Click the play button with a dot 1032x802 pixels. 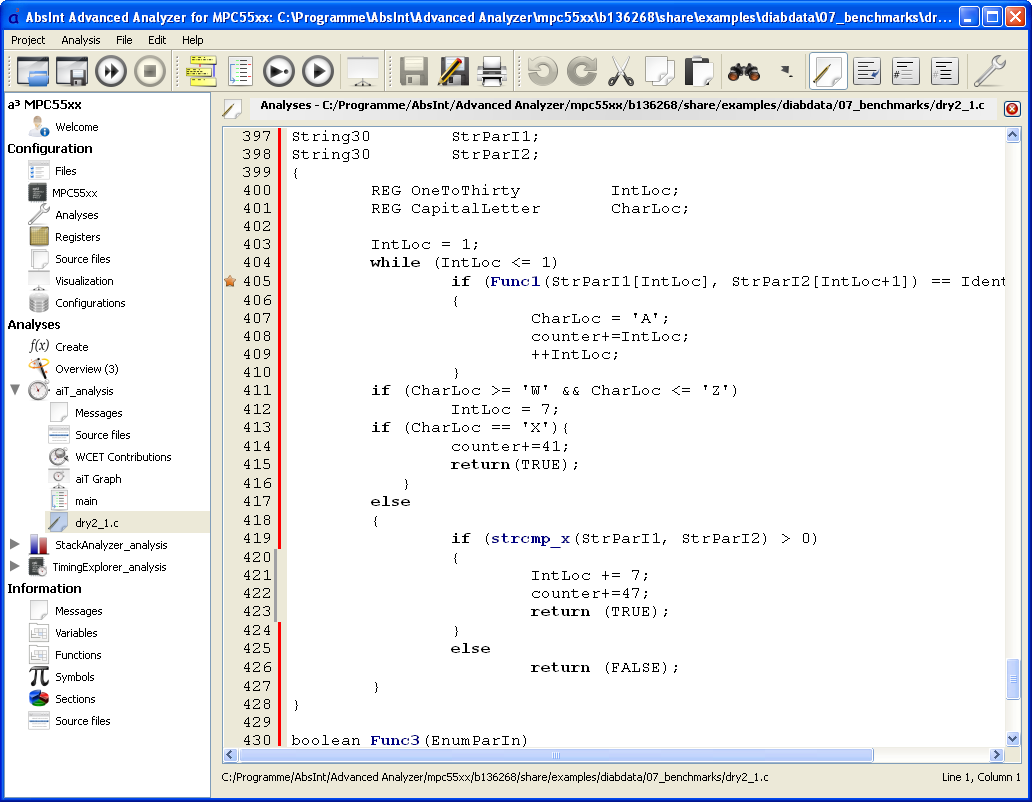pos(279,71)
